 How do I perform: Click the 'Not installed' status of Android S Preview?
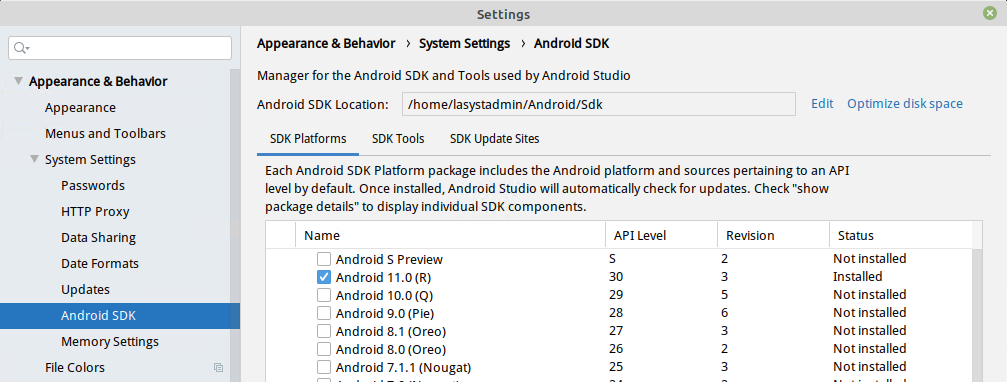tap(870, 259)
